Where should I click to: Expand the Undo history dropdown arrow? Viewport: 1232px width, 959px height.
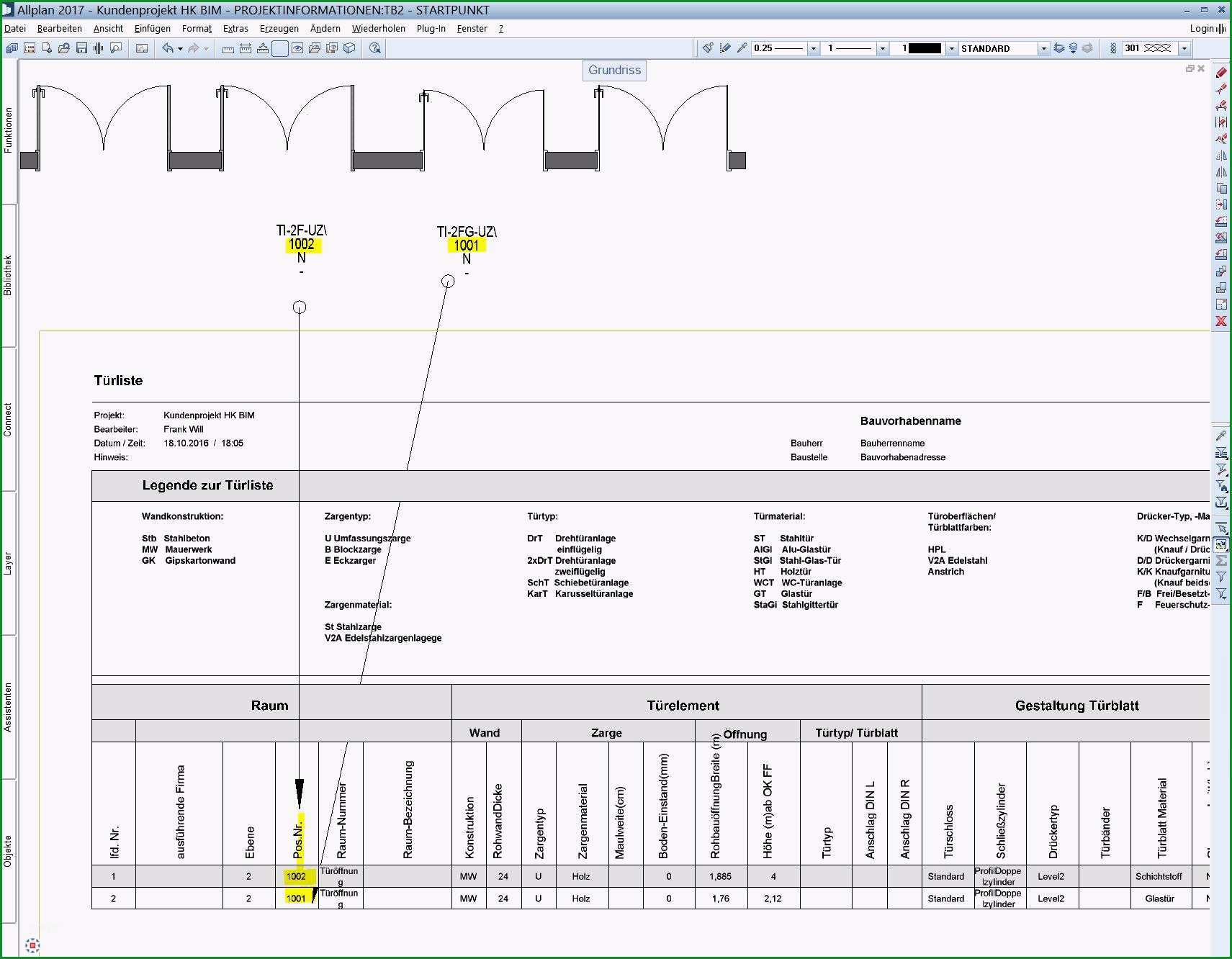[x=180, y=48]
